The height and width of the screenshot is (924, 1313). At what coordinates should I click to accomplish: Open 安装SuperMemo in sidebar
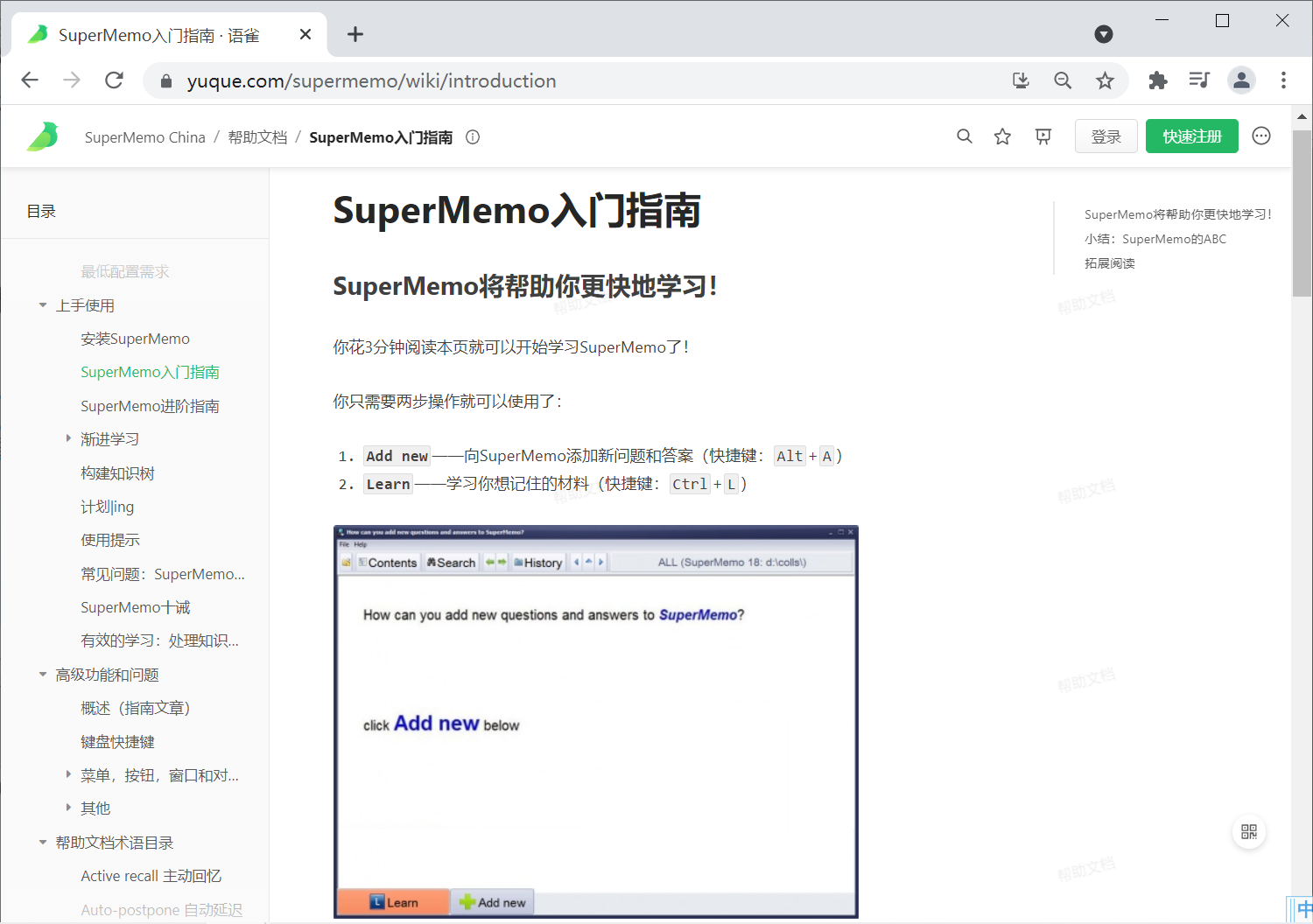(x=135, y=339)
